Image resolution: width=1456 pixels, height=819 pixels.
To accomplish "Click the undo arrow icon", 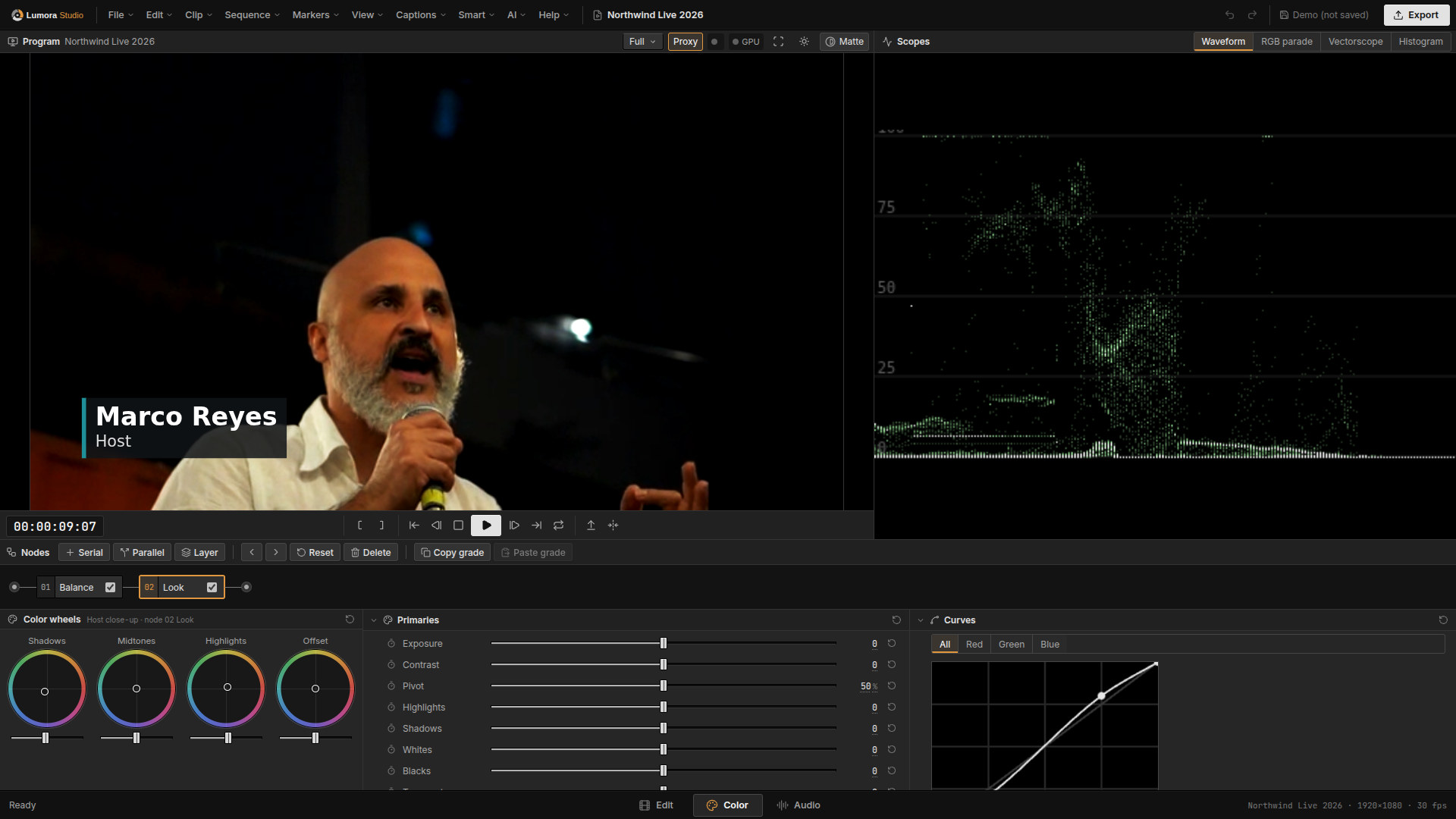I will coord(1229,15).
